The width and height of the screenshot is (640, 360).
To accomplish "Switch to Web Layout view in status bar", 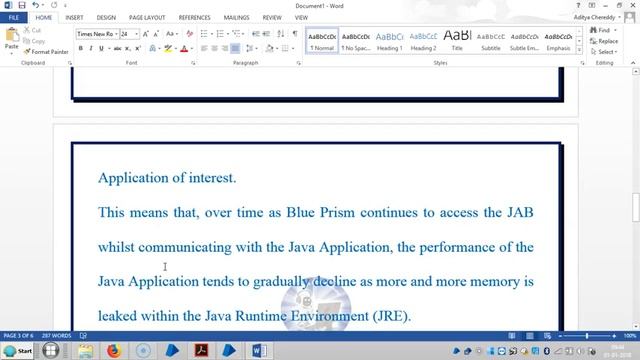I will coord(548,336).
